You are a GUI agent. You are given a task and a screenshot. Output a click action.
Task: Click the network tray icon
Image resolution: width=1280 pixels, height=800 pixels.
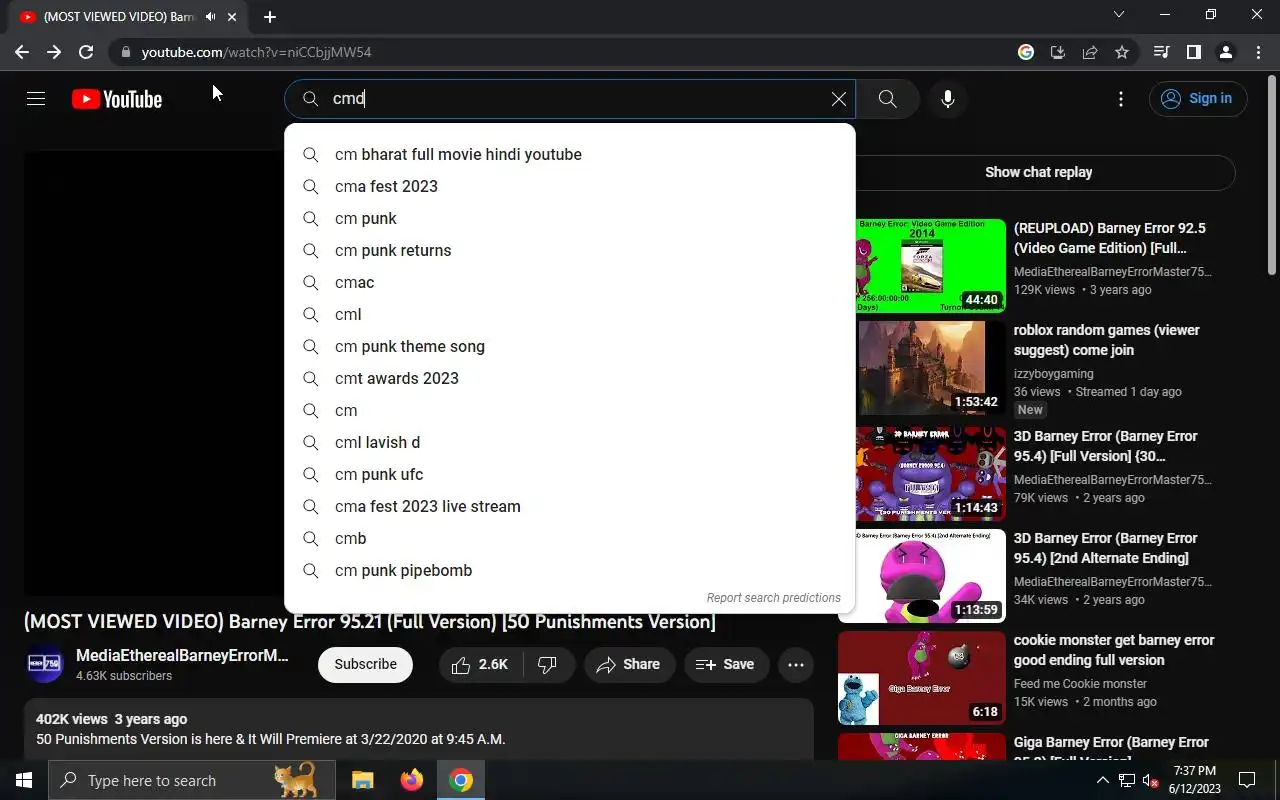[x=1127, y=780]
